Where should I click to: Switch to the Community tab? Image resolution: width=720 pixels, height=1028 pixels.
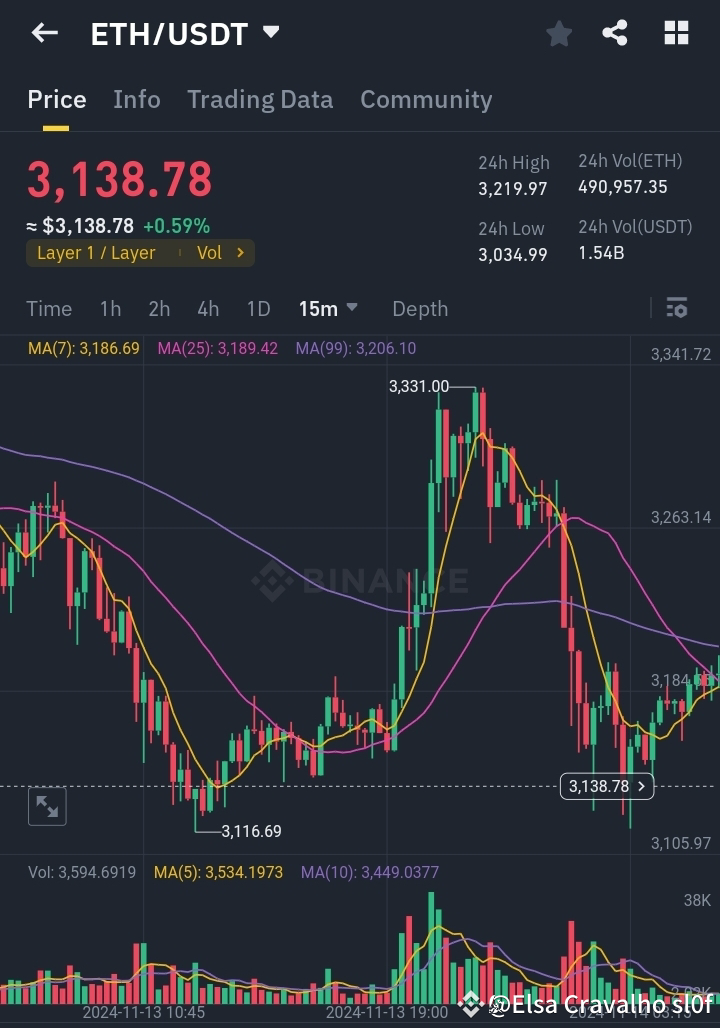point(426,99)
